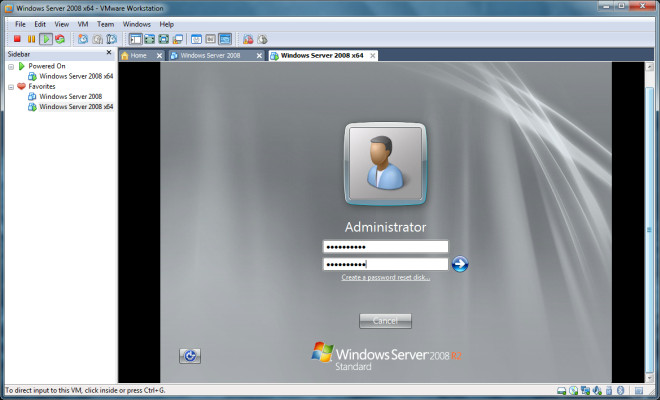Open the Edit menu
Screen dimensions: 660x400
pos(40,24)
